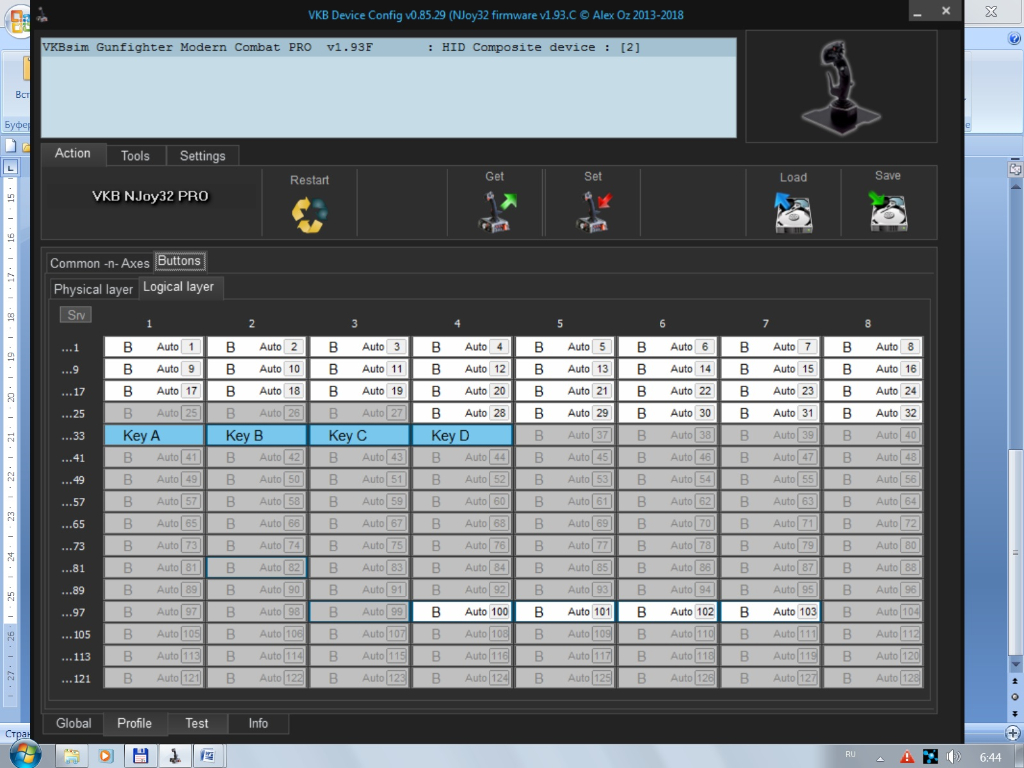1024x768 pixels.
Task: Click the Restart device icon
Action: point(309,214)
